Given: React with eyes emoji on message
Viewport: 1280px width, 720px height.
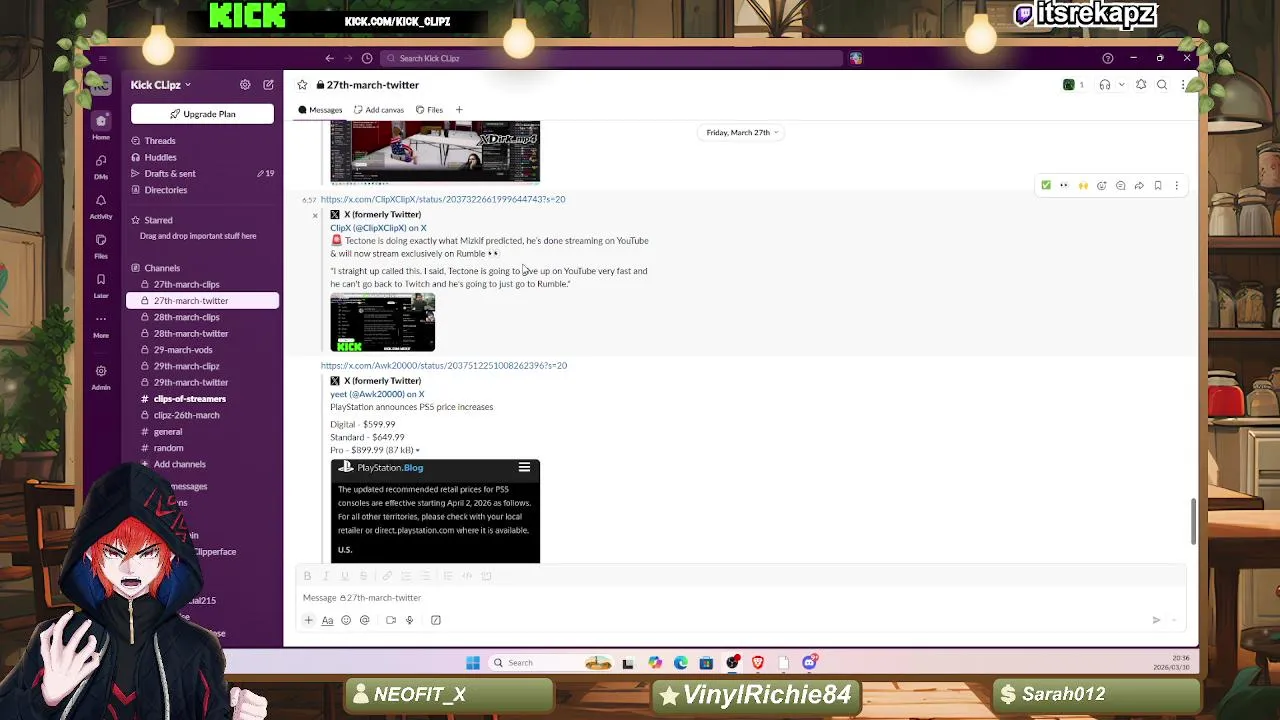Looking at the screenshot, I should pos(1064,185).
